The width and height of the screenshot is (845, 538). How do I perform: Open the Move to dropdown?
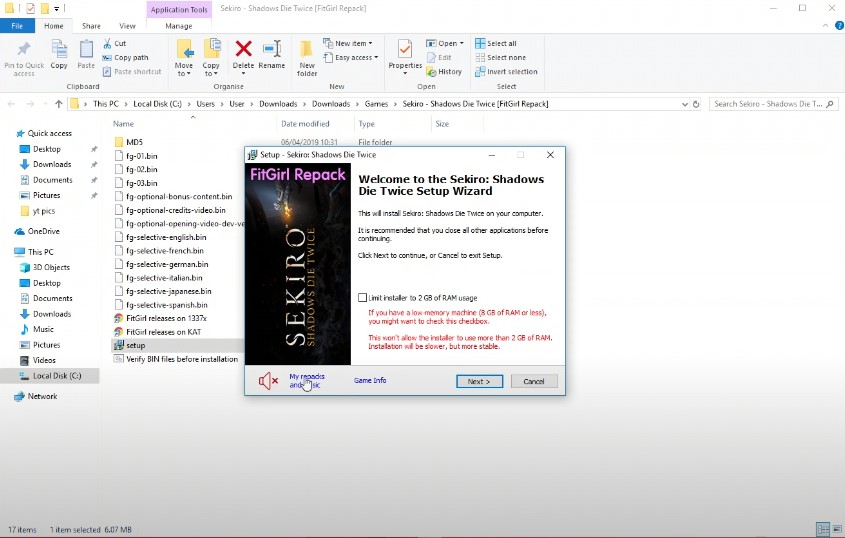(x=184, y=58)
